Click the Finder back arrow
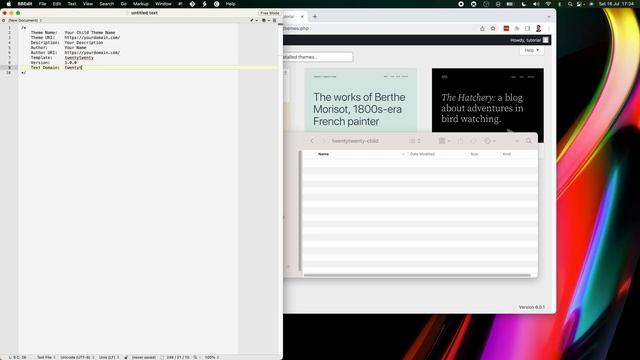The image size is (640, 360). pyautogui.click(x=312, y=141)
